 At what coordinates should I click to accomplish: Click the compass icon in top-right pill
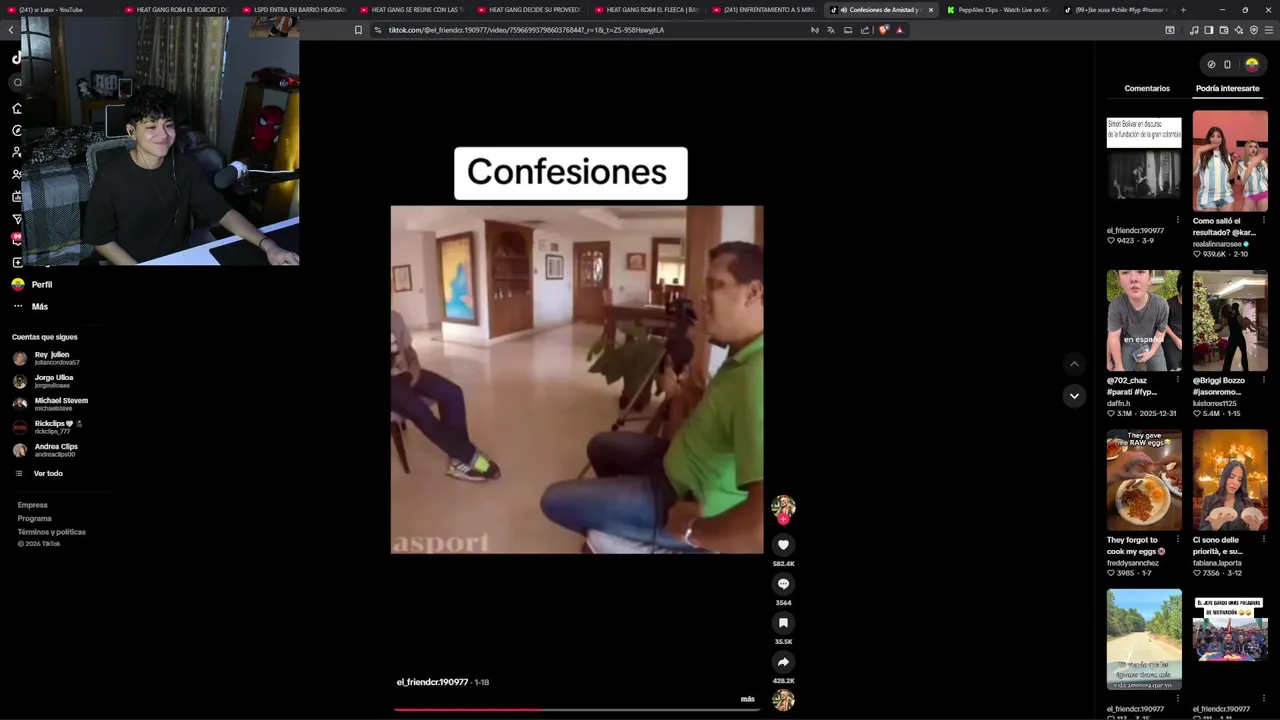coord(1211,64)
